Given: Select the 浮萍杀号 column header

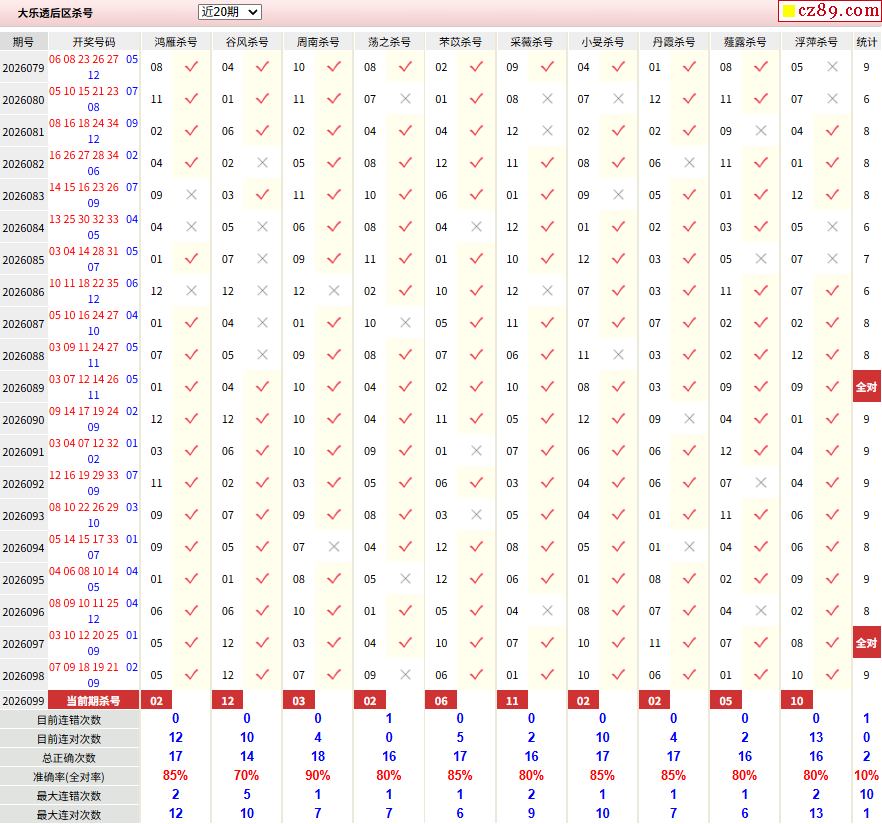Looking at the screenshot, I should pyautogui.click(x=816, y=42).
